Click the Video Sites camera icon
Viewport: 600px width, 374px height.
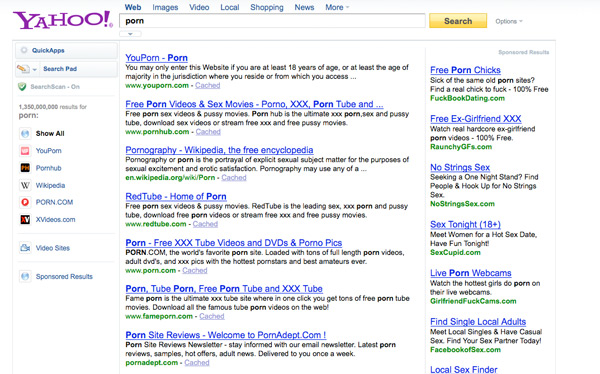tap(25, 248)
